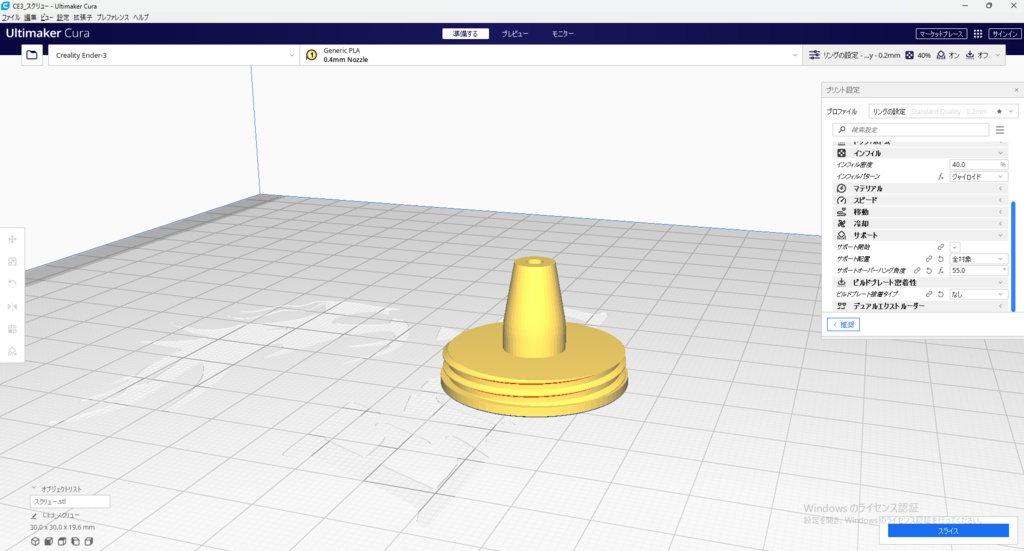Click the サインイン button
Viewport: 1024px width, 551px height.
click(x=1004, y=34)
